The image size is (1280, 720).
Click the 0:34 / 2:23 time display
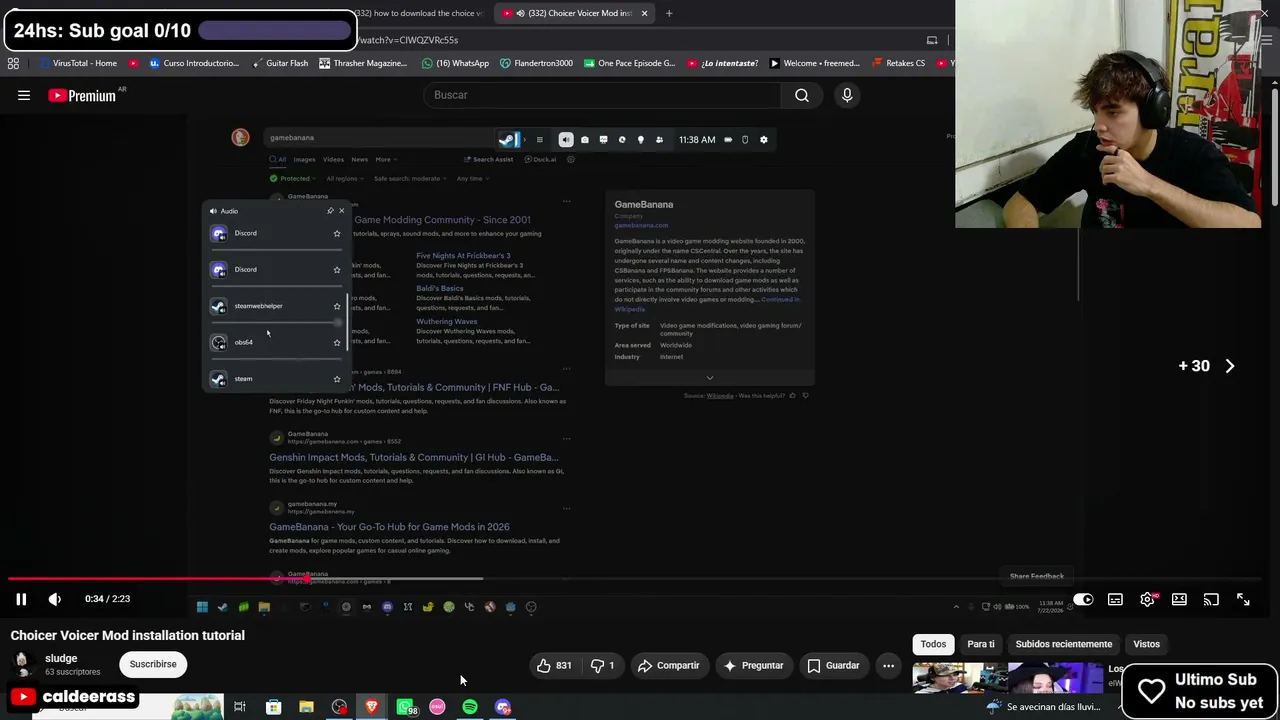click(107, 599)
